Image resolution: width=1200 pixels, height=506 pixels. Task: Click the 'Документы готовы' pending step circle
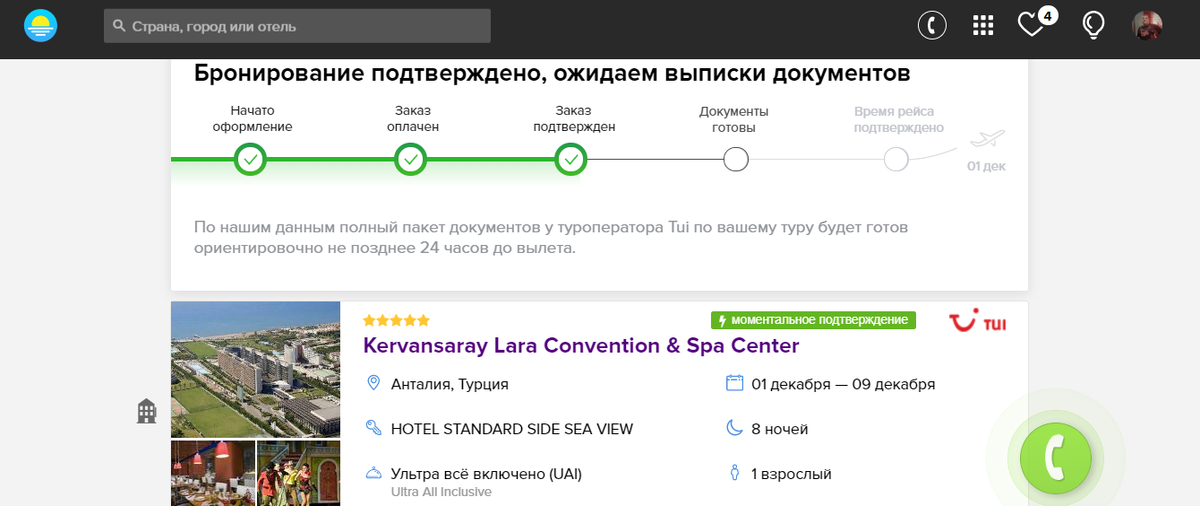pos(736,159)
